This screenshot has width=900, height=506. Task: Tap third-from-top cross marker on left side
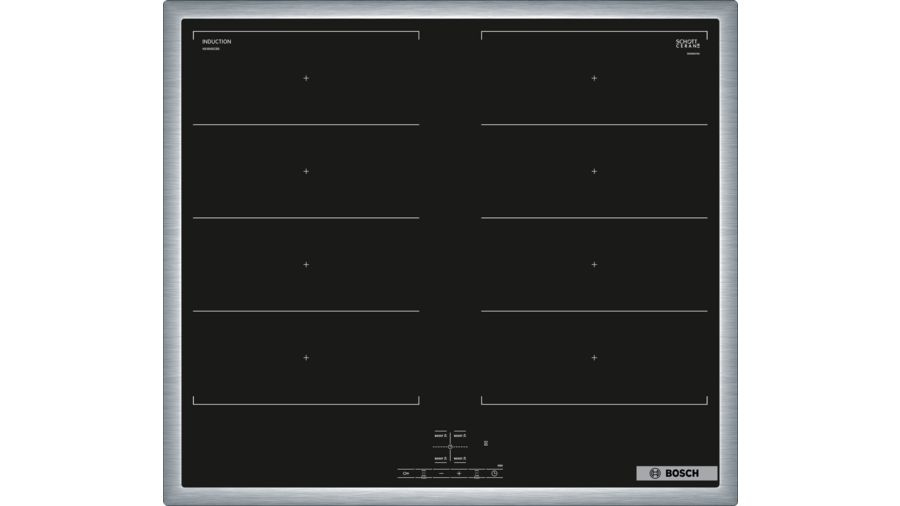click(306, 265)
